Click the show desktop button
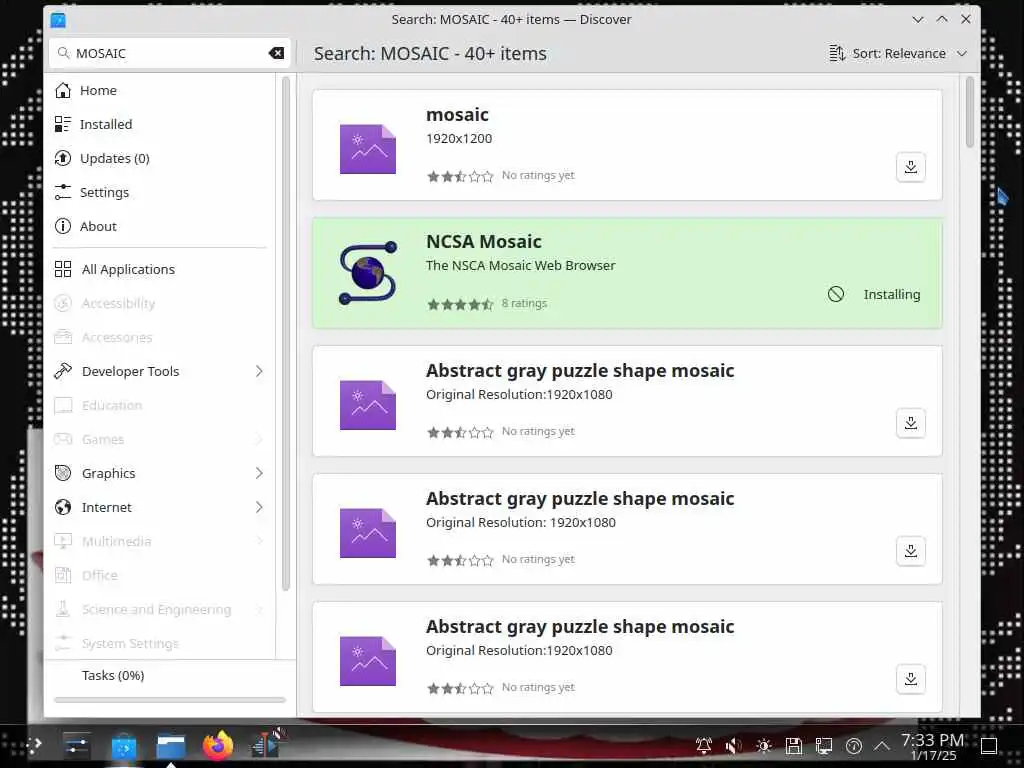Screen dimensions: 1024x768 point(989,746)
